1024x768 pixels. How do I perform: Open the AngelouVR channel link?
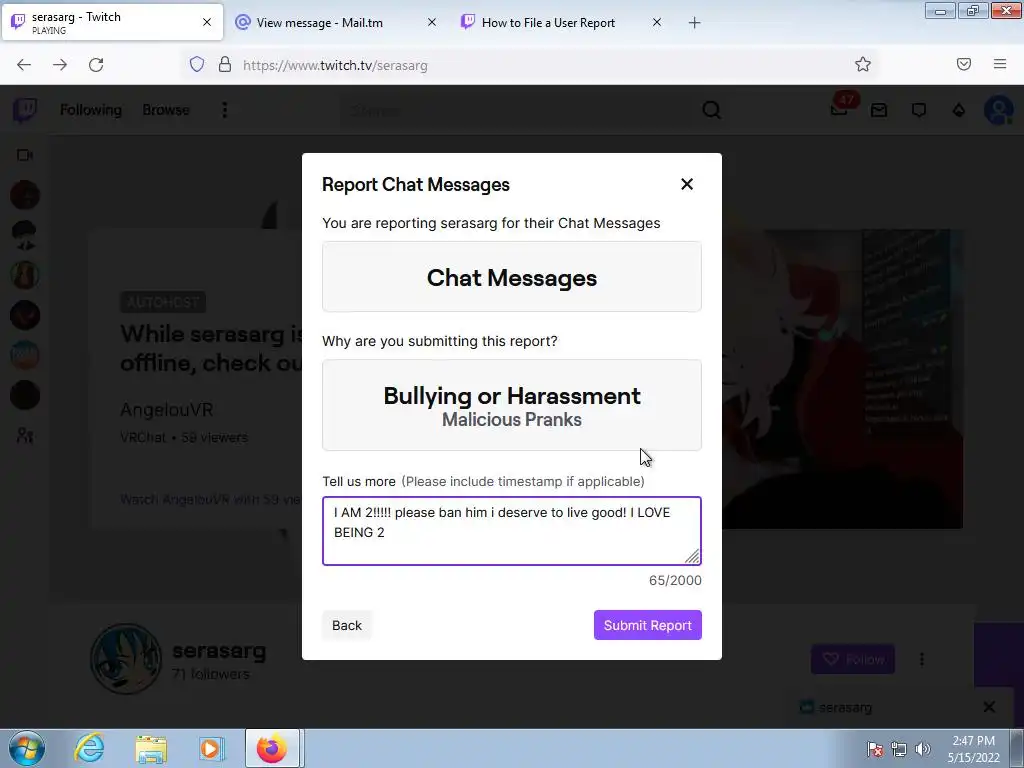tap(167, 409)
